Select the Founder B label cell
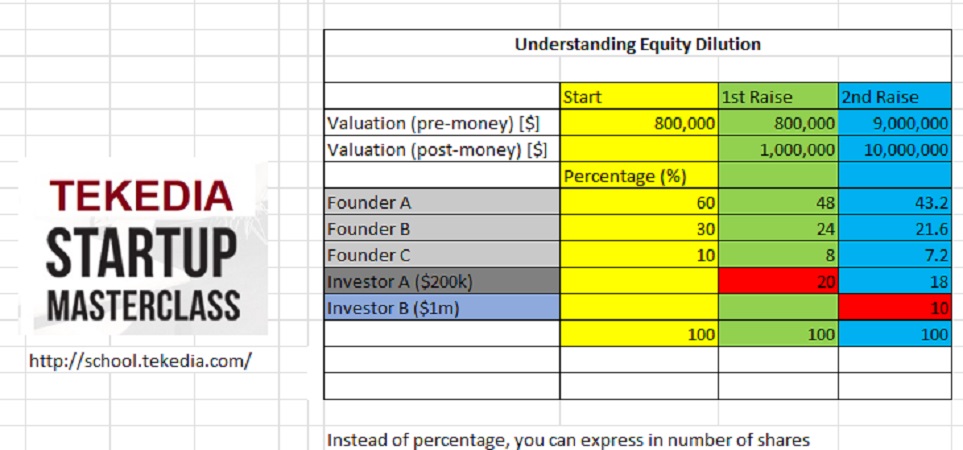Screen dimensions: 963x450 tap(441, 228)
